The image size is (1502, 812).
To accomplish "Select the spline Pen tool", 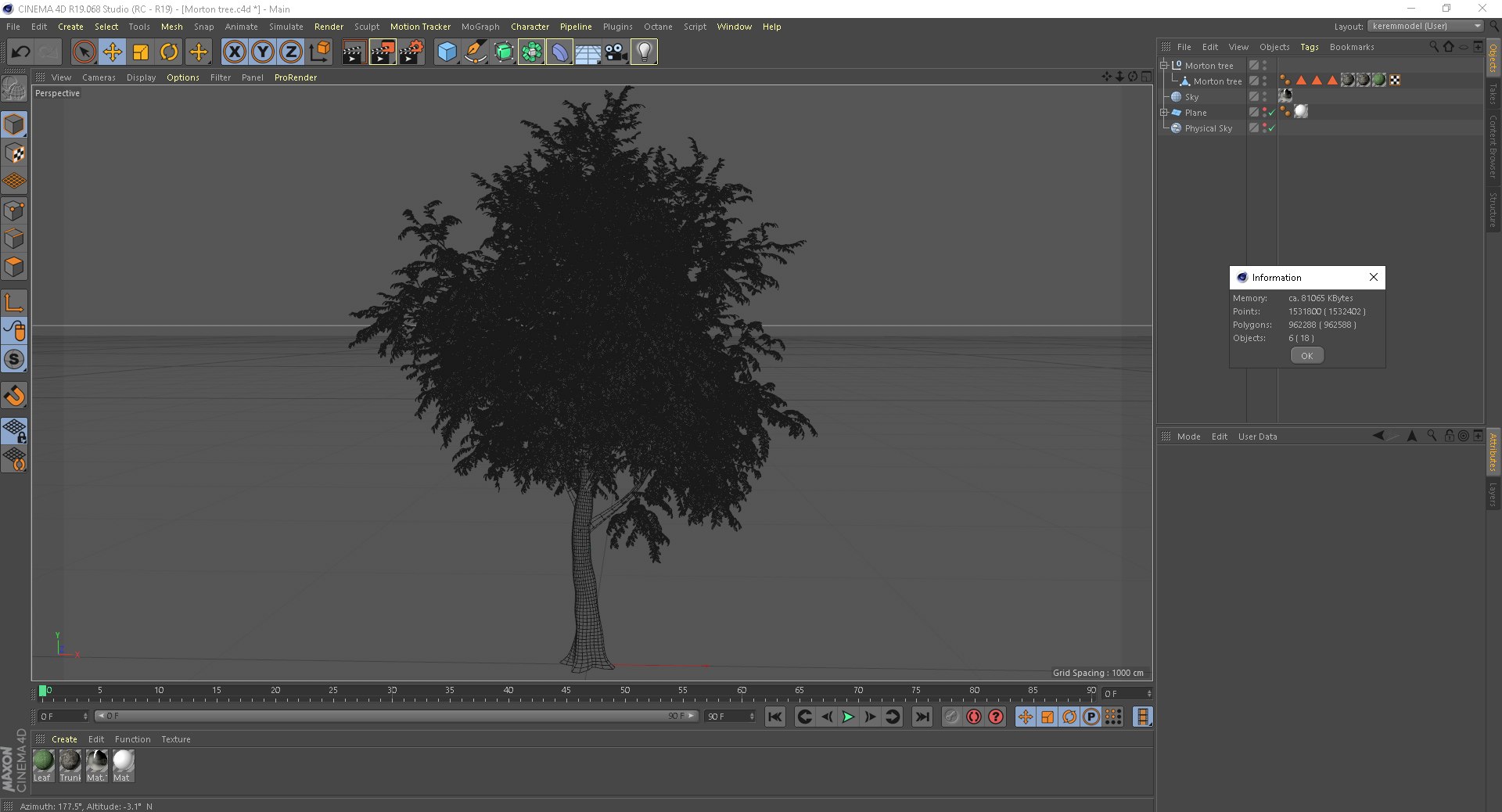I will [x=475, y=52].
